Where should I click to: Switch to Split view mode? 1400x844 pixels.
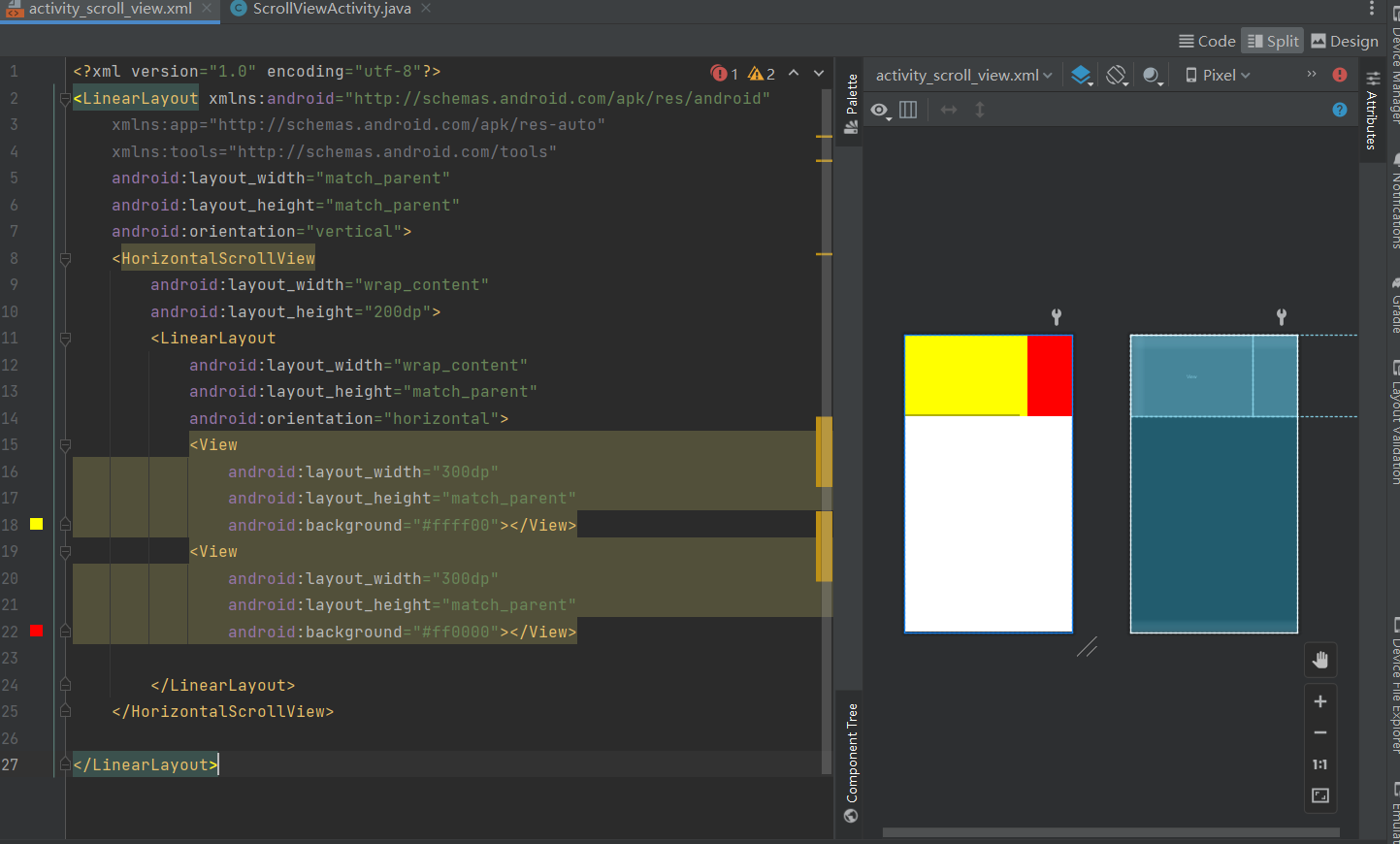(x=1273, y=41)
